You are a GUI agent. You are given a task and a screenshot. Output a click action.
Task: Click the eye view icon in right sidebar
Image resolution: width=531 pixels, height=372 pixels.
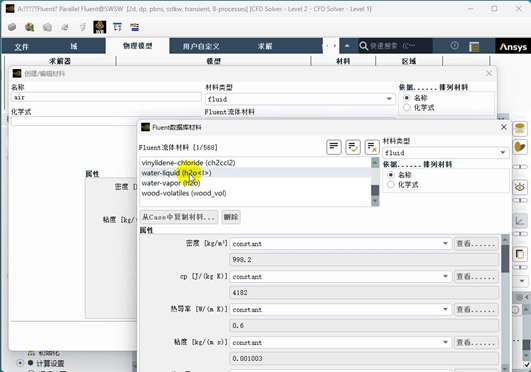[520, 187]
